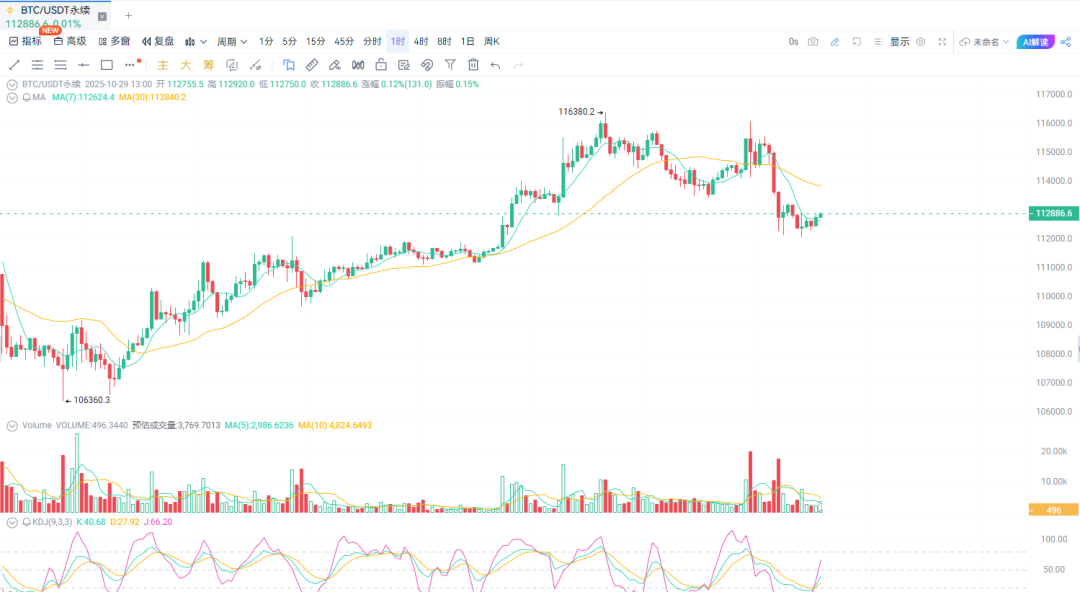Undo the last drawing action
The height and width of the screenshot is (592, 1080).
pyautogui.click(x=495, y=65)
